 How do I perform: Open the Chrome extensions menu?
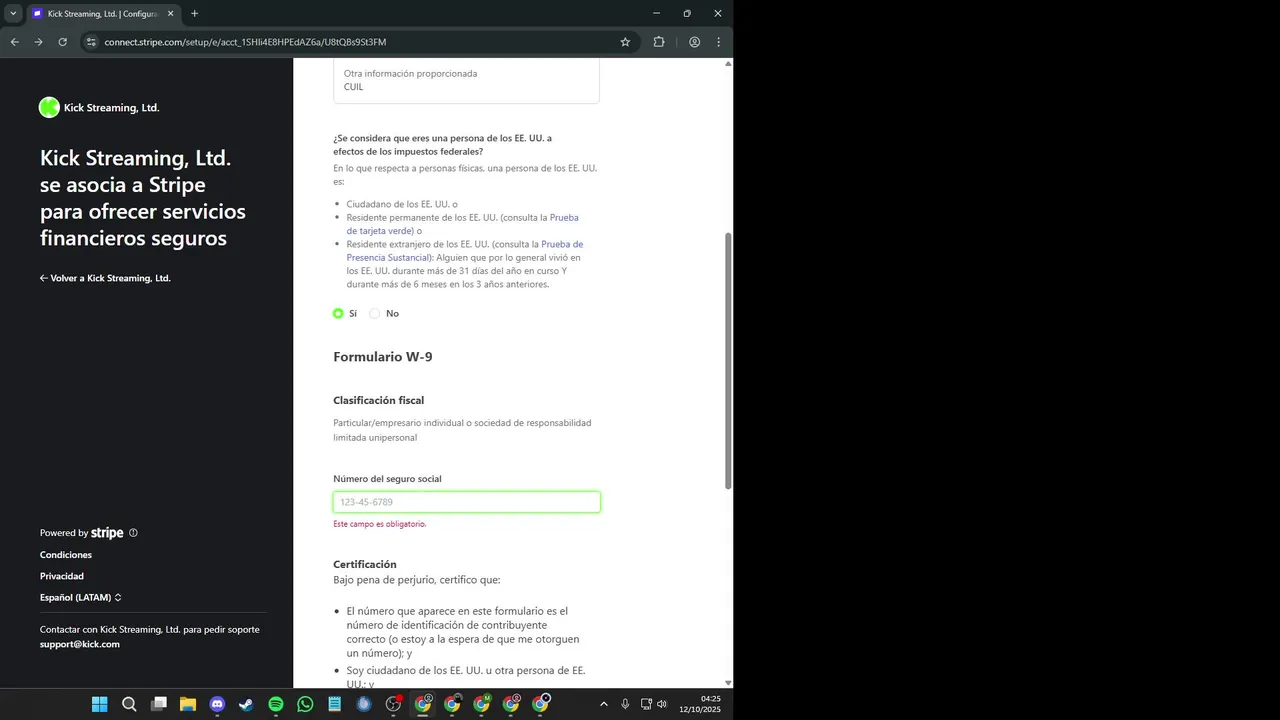(659, 42)
